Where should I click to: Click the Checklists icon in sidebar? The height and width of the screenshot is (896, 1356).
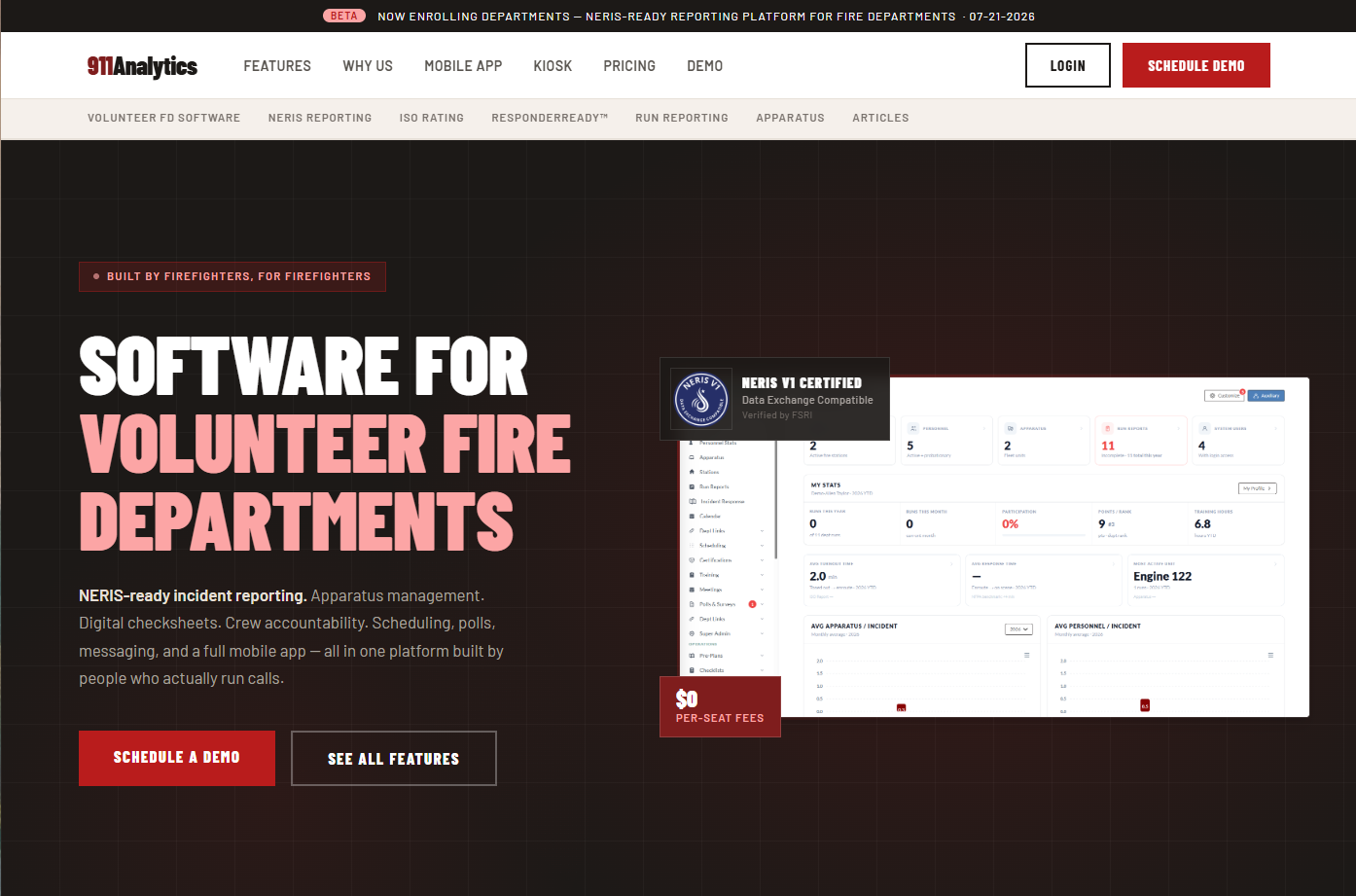(692, 670)
